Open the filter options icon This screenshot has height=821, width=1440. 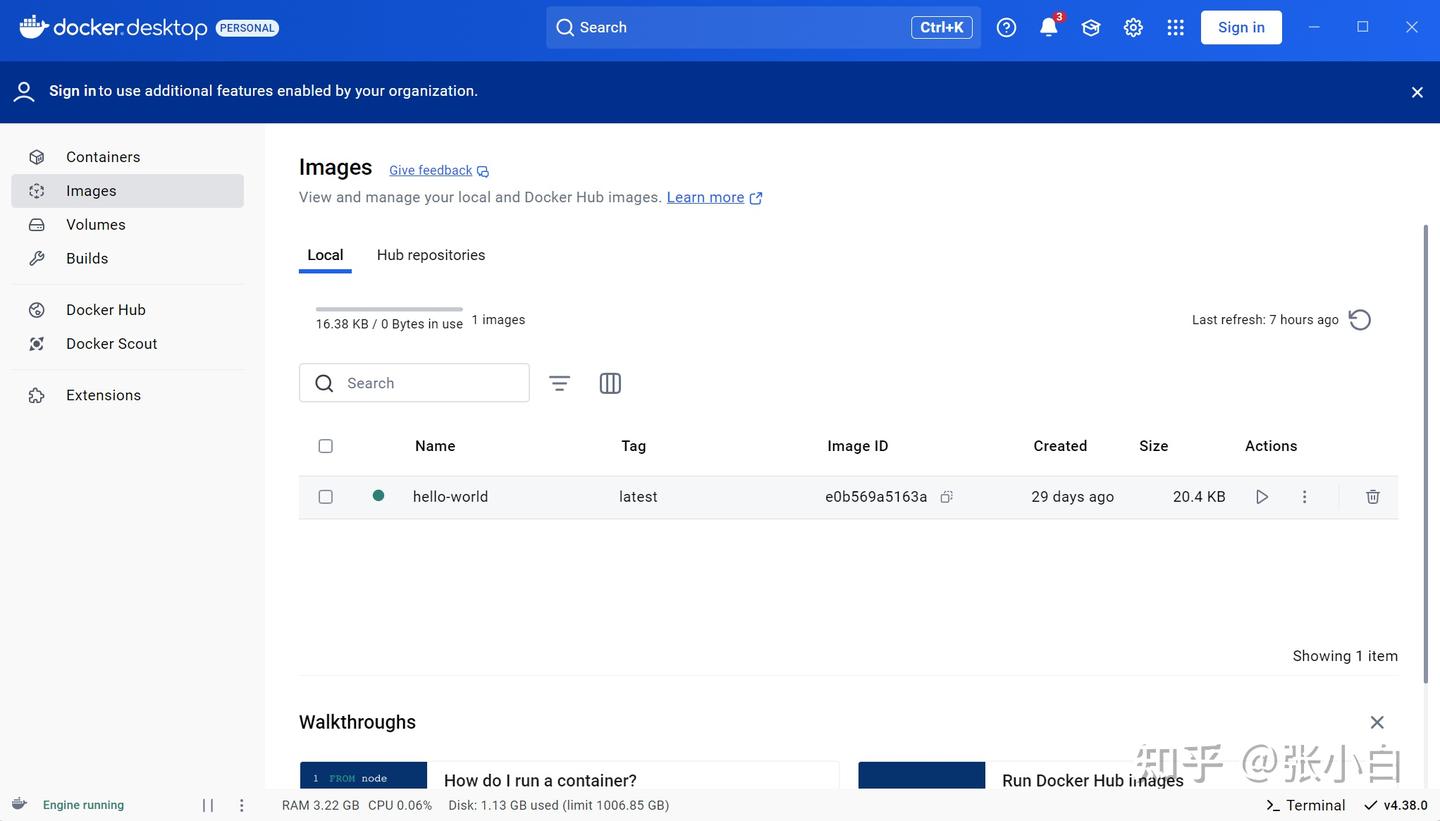coord(560,383)
